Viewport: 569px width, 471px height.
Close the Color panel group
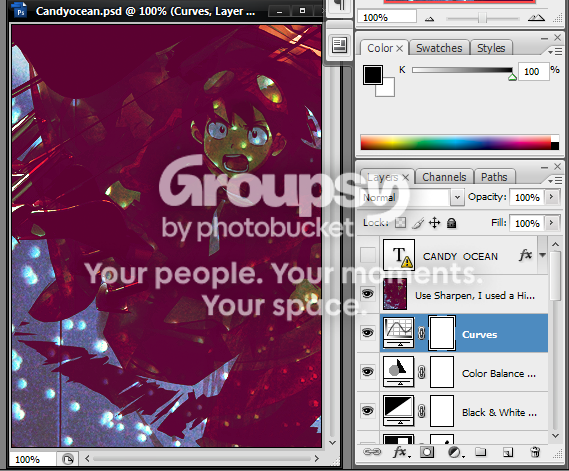click(557, 37)
